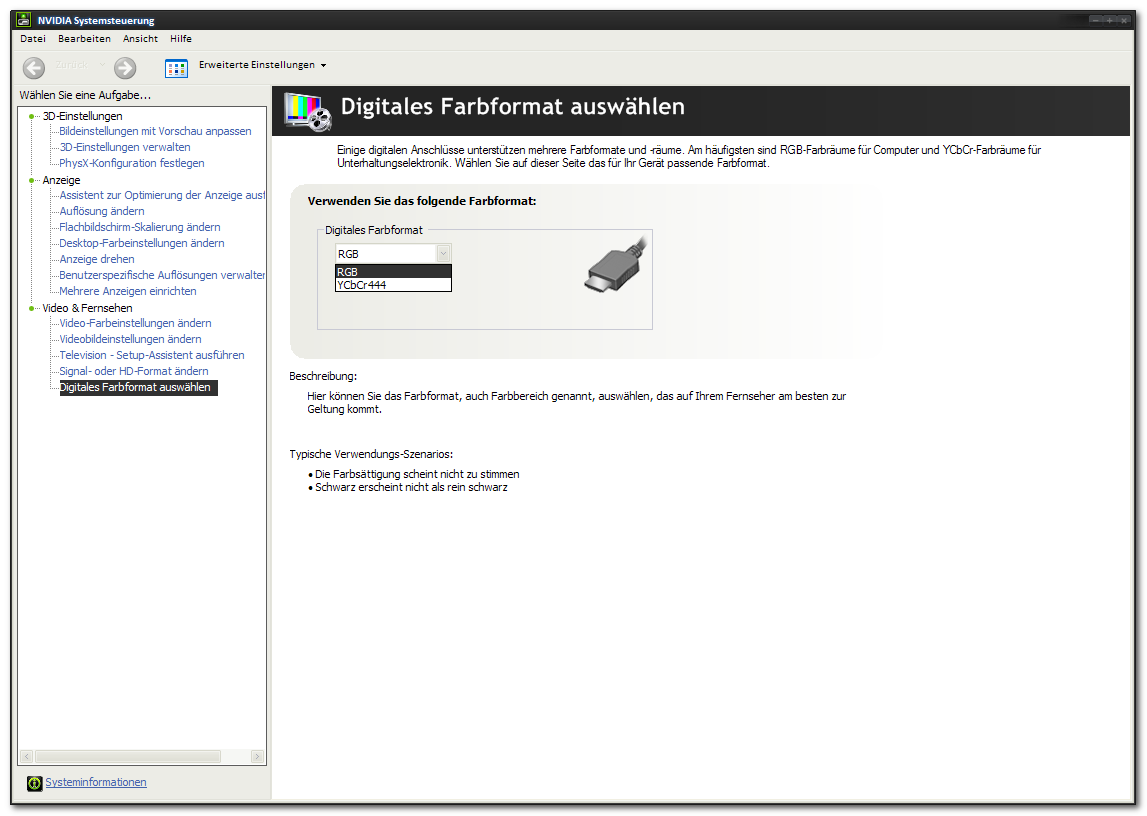This screenshot has height=816, width=1147.
Task: Click the tree scrollbar left arrow
Action: click(26, 757)
